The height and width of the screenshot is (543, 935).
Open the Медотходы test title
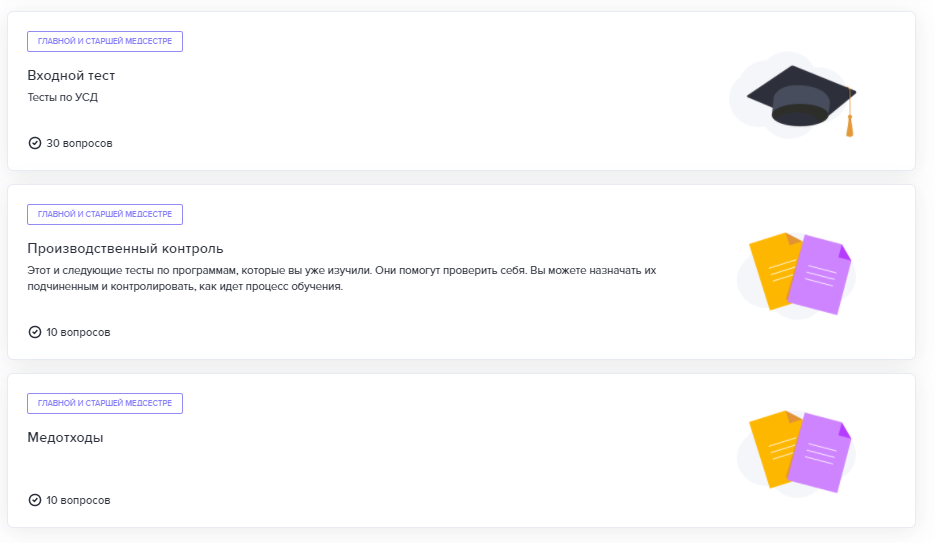click(65, 437)
